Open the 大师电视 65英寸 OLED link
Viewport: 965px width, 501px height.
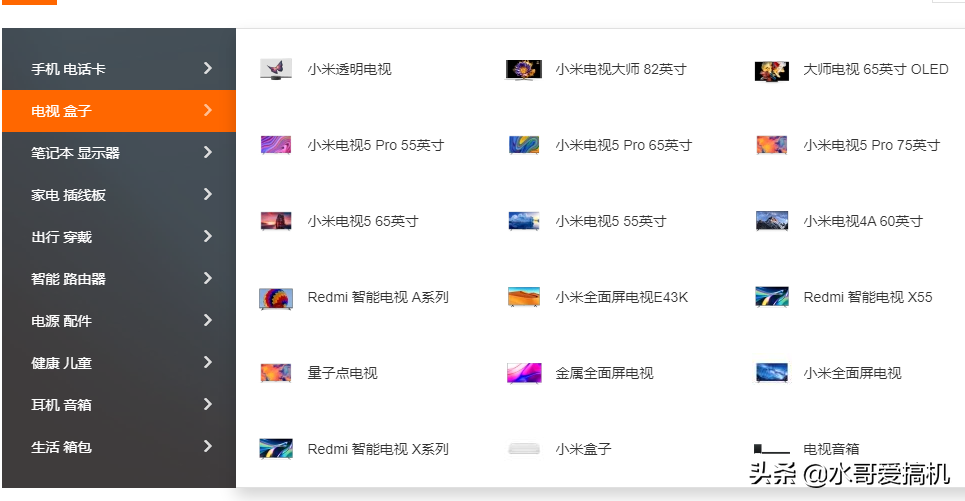[x=876, y=70]
